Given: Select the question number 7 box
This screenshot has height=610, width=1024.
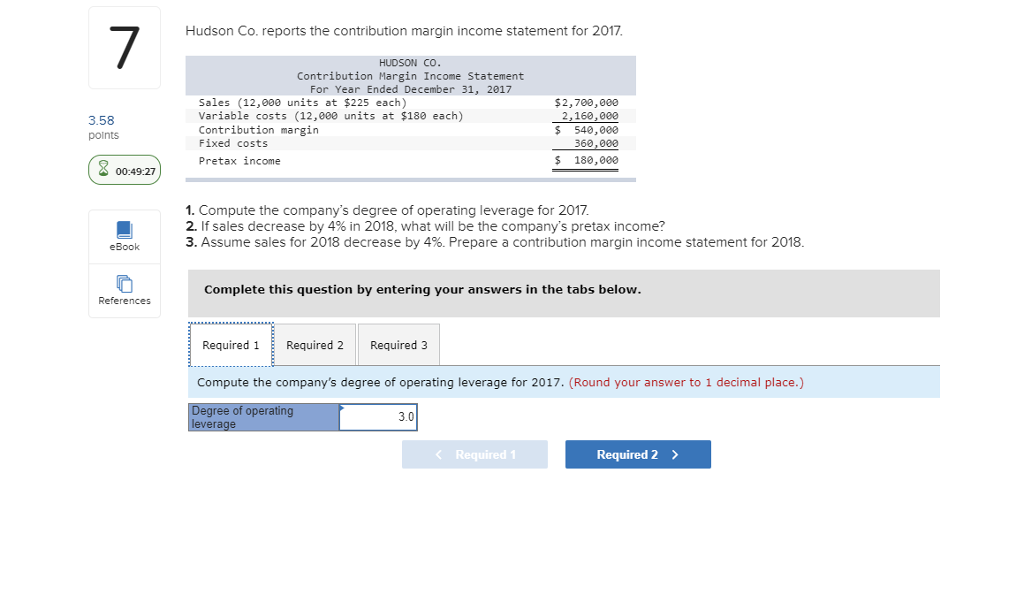Looking at the screenshot, I should click(124, 48).
